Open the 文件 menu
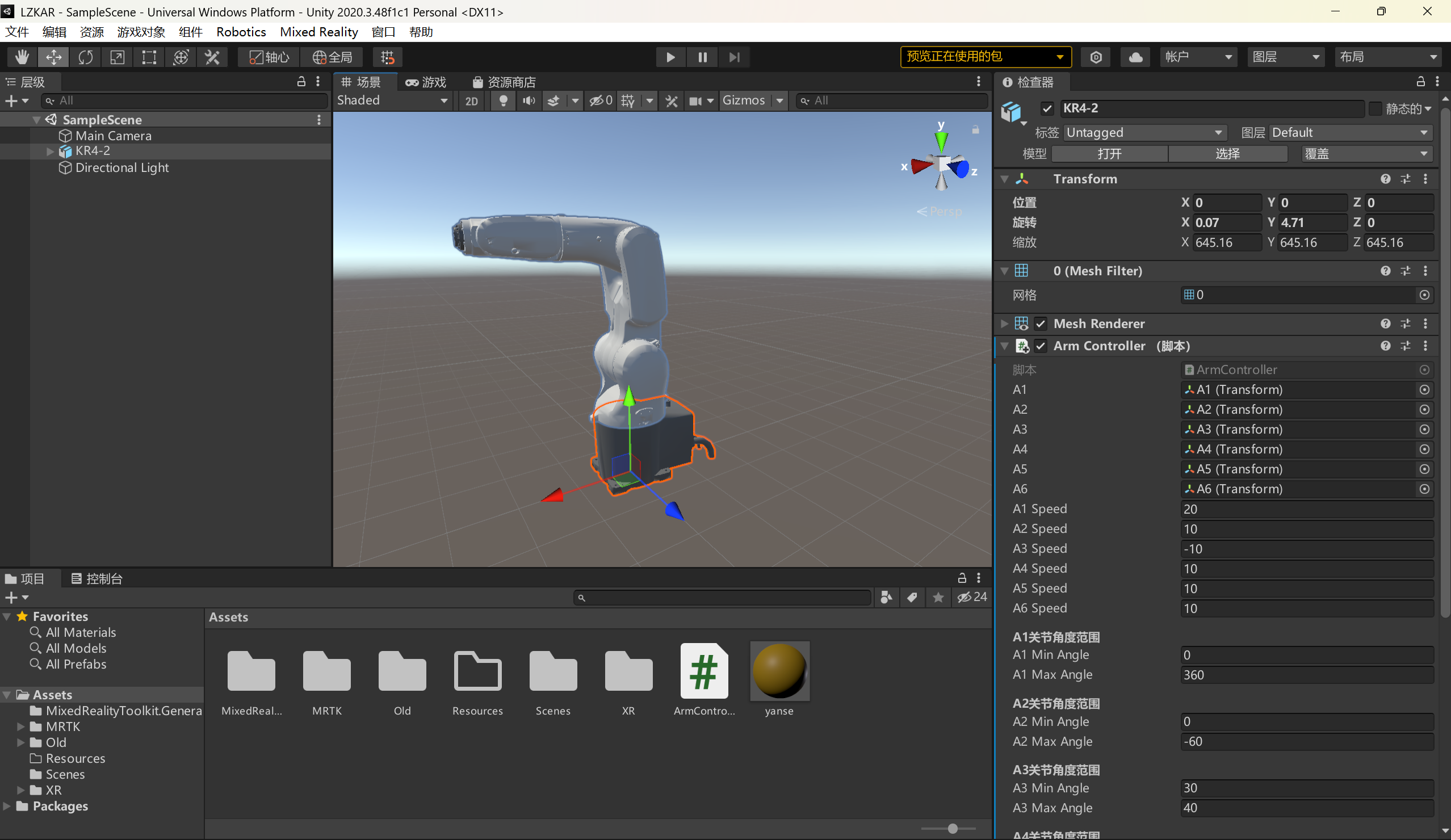The height and width of the screenshot is (840, 1451). click(17, 32)
